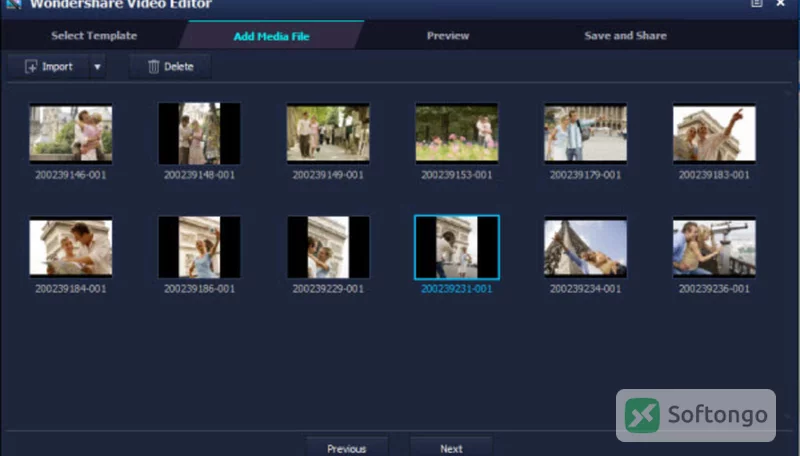Click the file name text 200239229-001

point(328,289)
